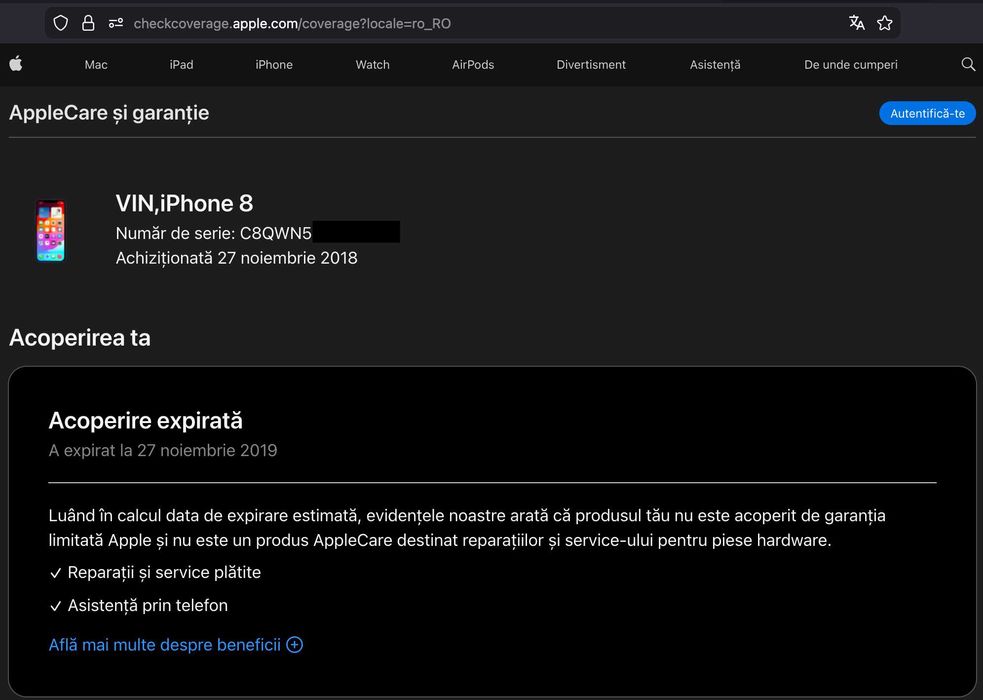This screenshot has width=983, height=700.
Task: Click the De unde cumperi link
Action: pos(851,65)
